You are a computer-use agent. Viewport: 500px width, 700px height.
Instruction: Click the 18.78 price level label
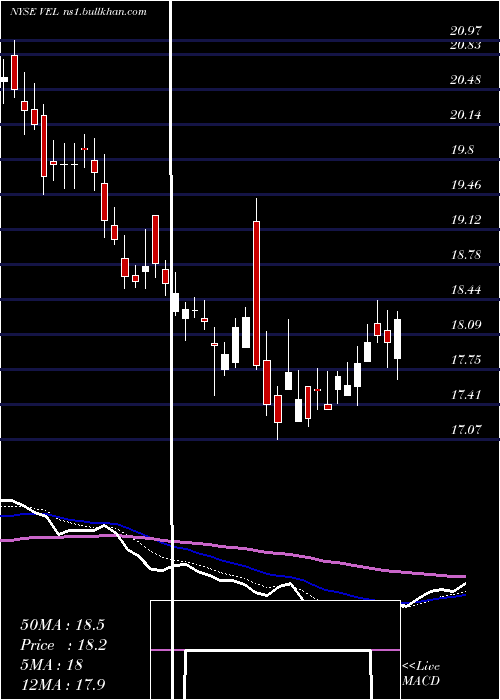(x=466, y=254)
